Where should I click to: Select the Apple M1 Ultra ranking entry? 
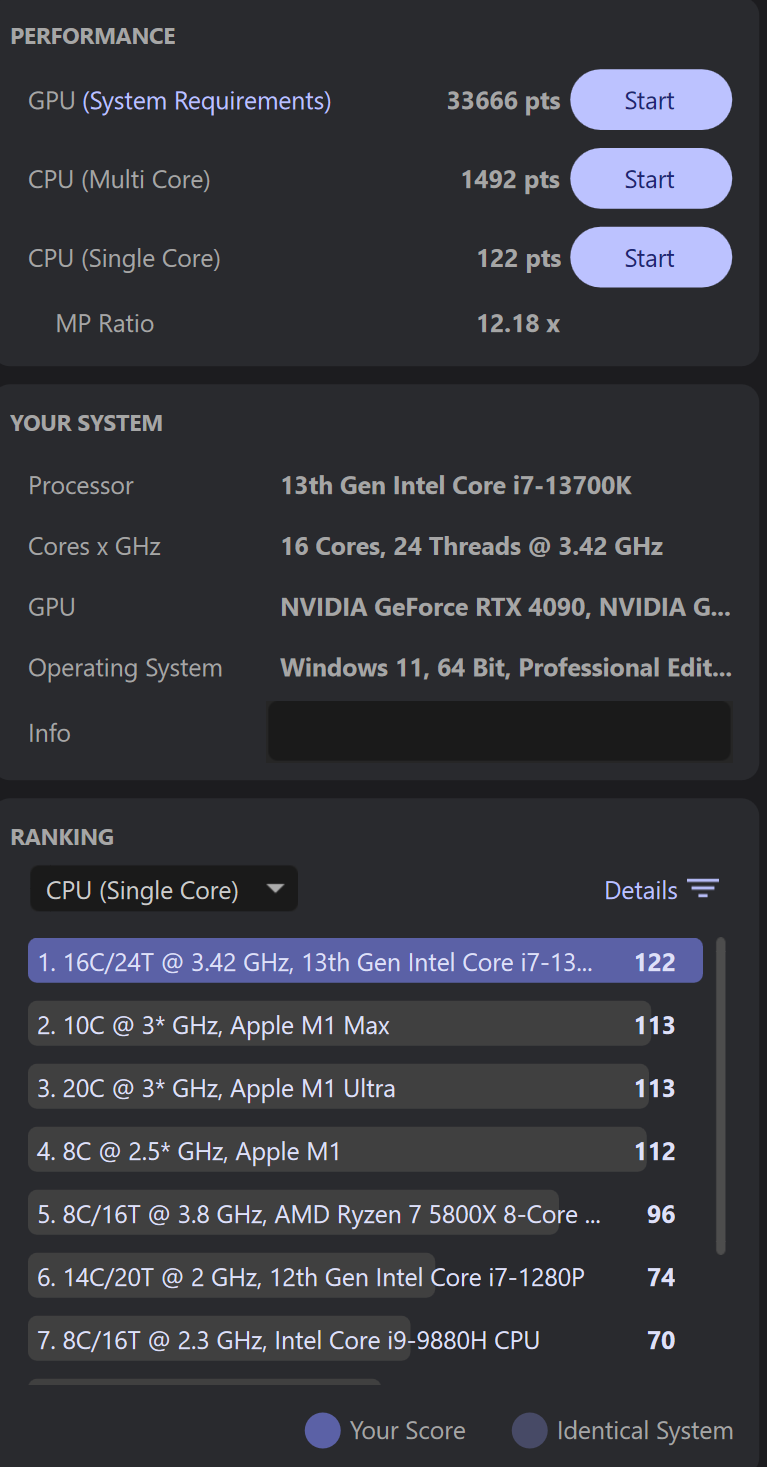(338, 1088)
